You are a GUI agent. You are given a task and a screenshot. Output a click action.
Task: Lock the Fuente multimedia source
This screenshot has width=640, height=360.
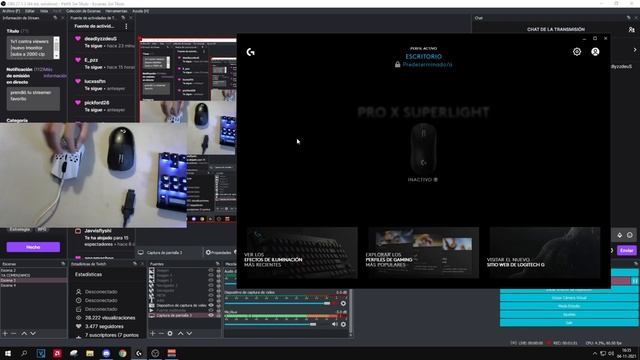[218, 310]
